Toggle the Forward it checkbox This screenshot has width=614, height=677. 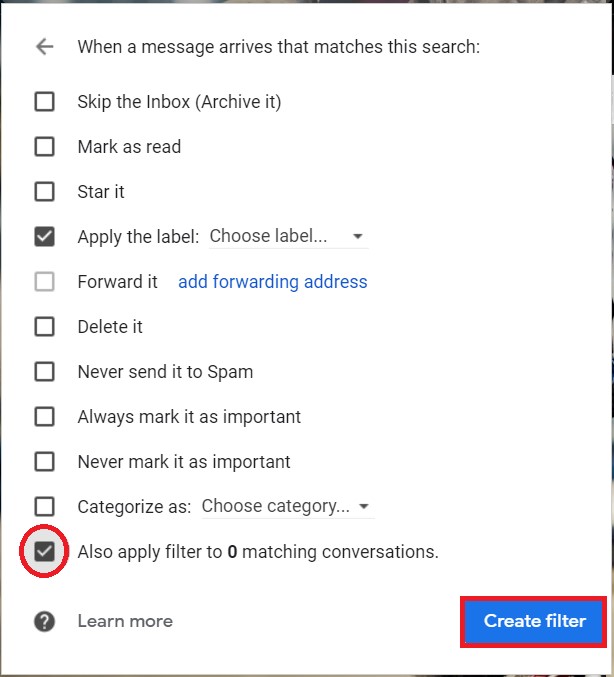[44, 282]
